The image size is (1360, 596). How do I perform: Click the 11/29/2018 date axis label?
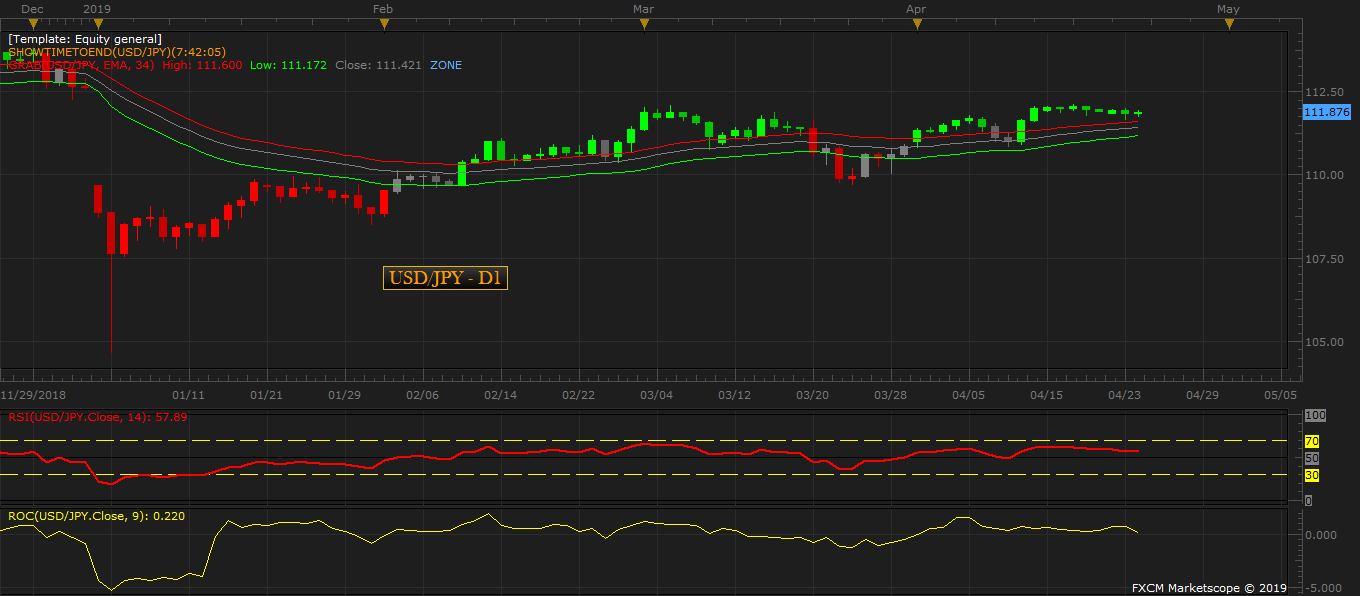tap(32, 395)
